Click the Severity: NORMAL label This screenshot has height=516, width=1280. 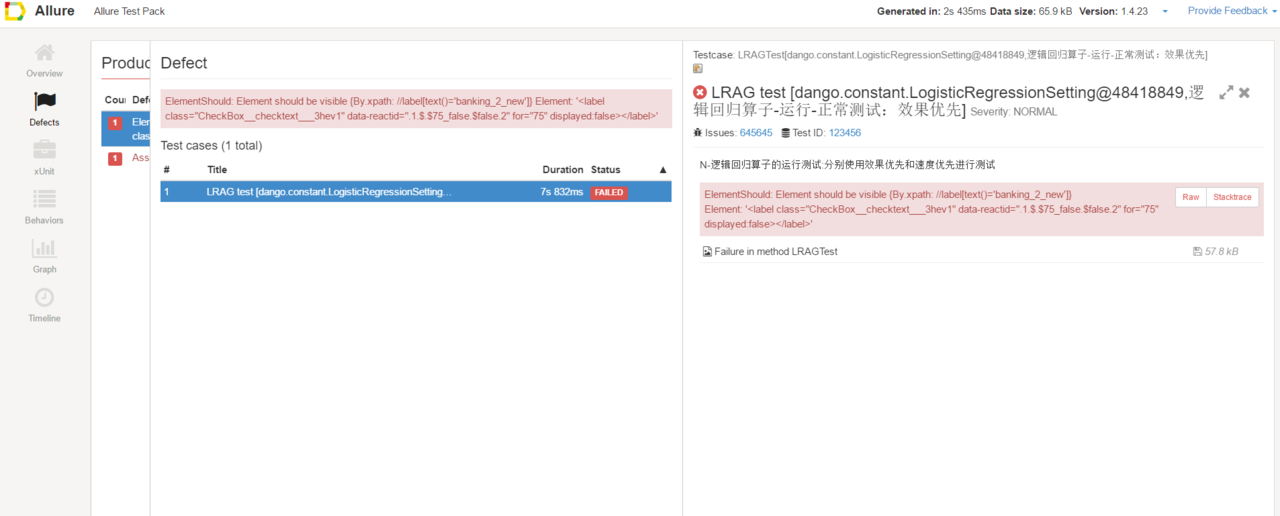point(1014,112)
